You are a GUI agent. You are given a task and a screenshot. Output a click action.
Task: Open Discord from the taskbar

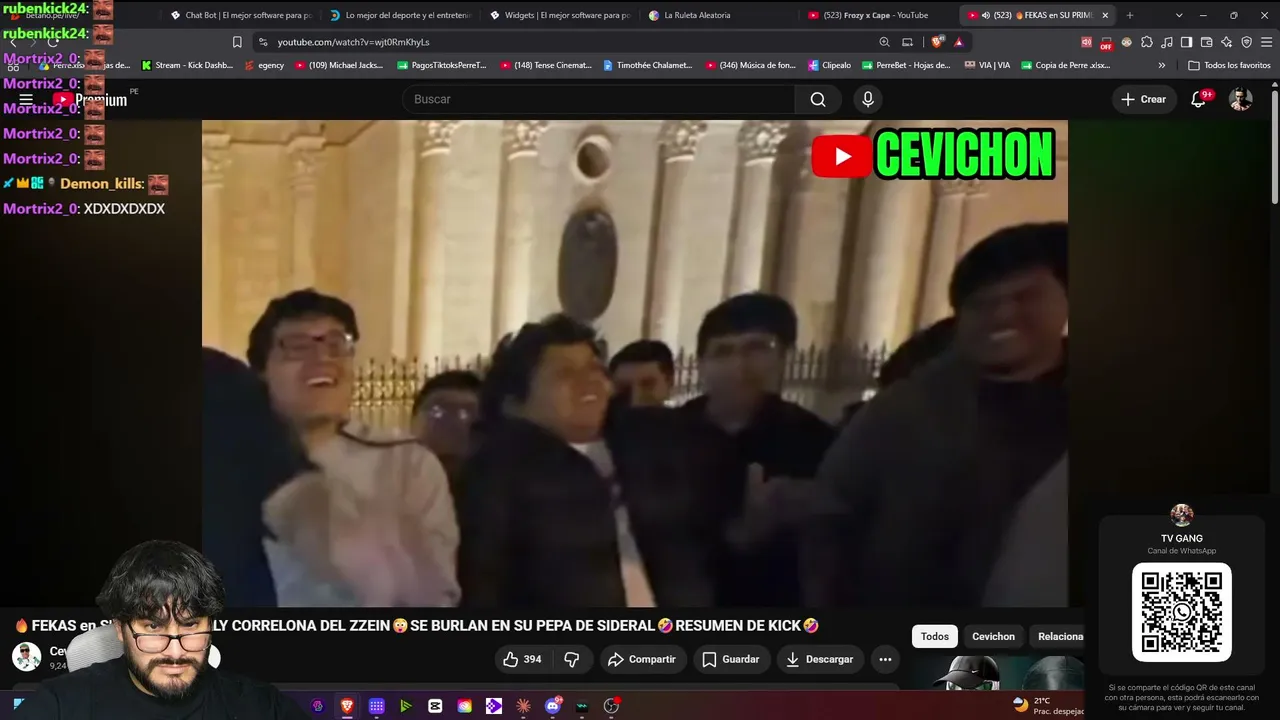tap(553, 706)
